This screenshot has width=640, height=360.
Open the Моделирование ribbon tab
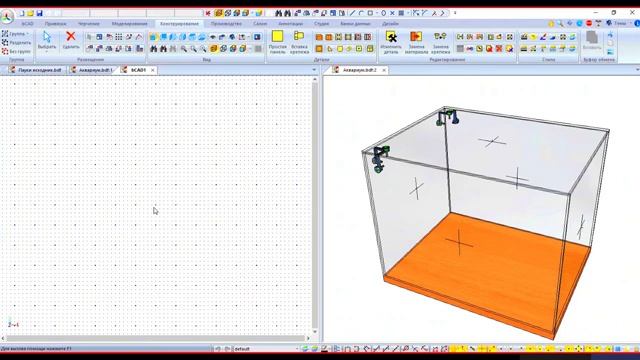point(129,24)
